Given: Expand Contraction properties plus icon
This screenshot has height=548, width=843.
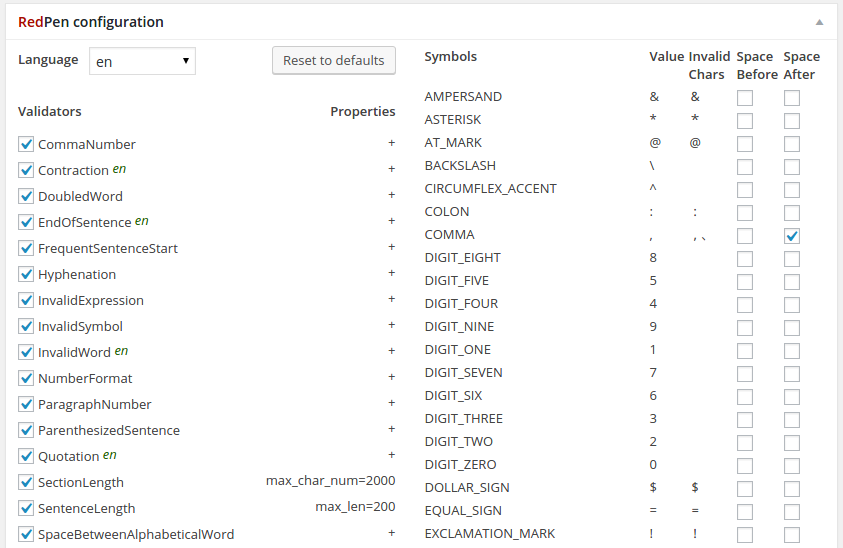Looking at the screenshot, I should click(391, 169).
